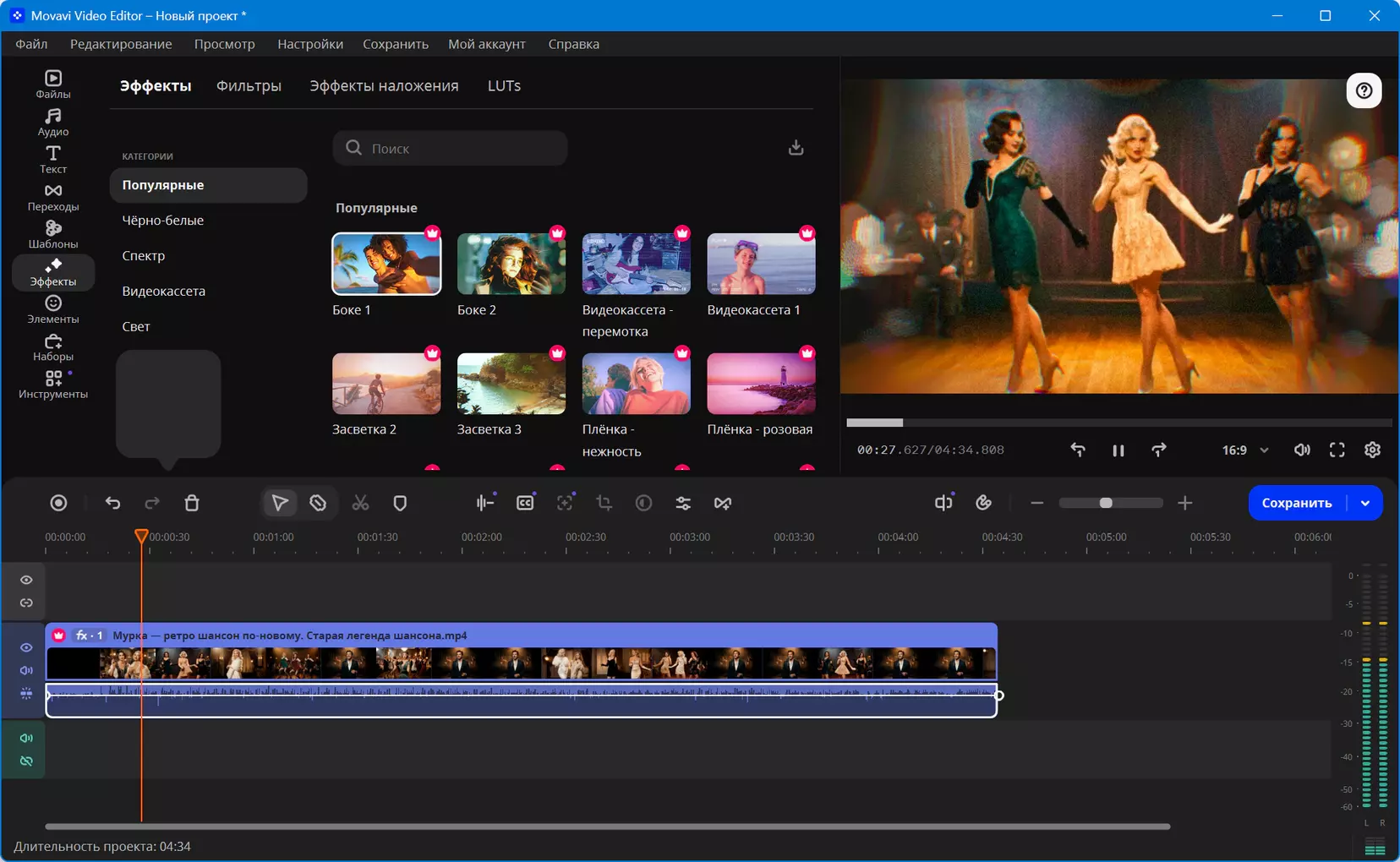Switch to the Эффекты наложения tab
Image resolution: width=1400 pixels, height=862 pixels.
point(384,85)
